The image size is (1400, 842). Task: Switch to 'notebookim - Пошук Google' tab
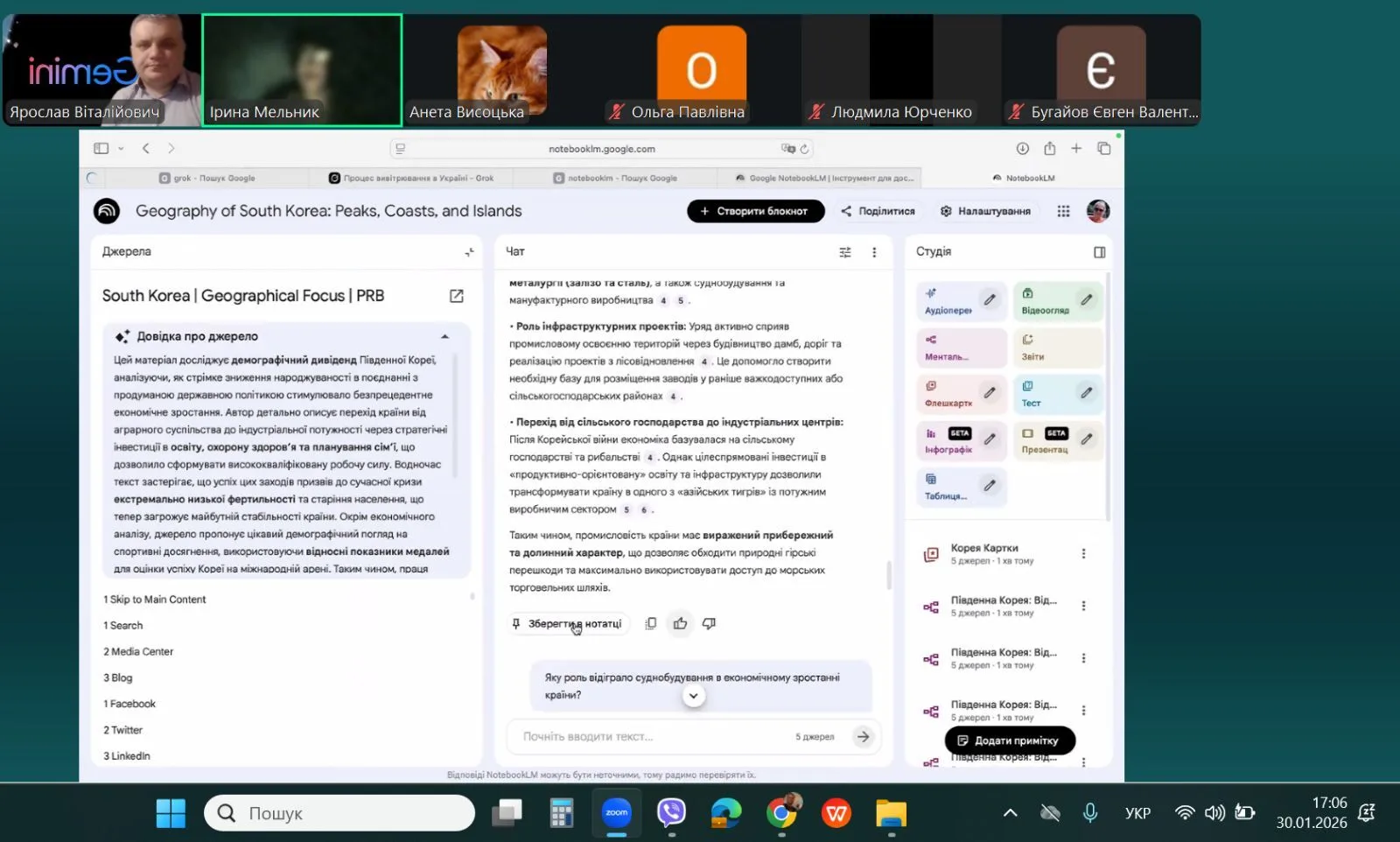tap(615, 178)
